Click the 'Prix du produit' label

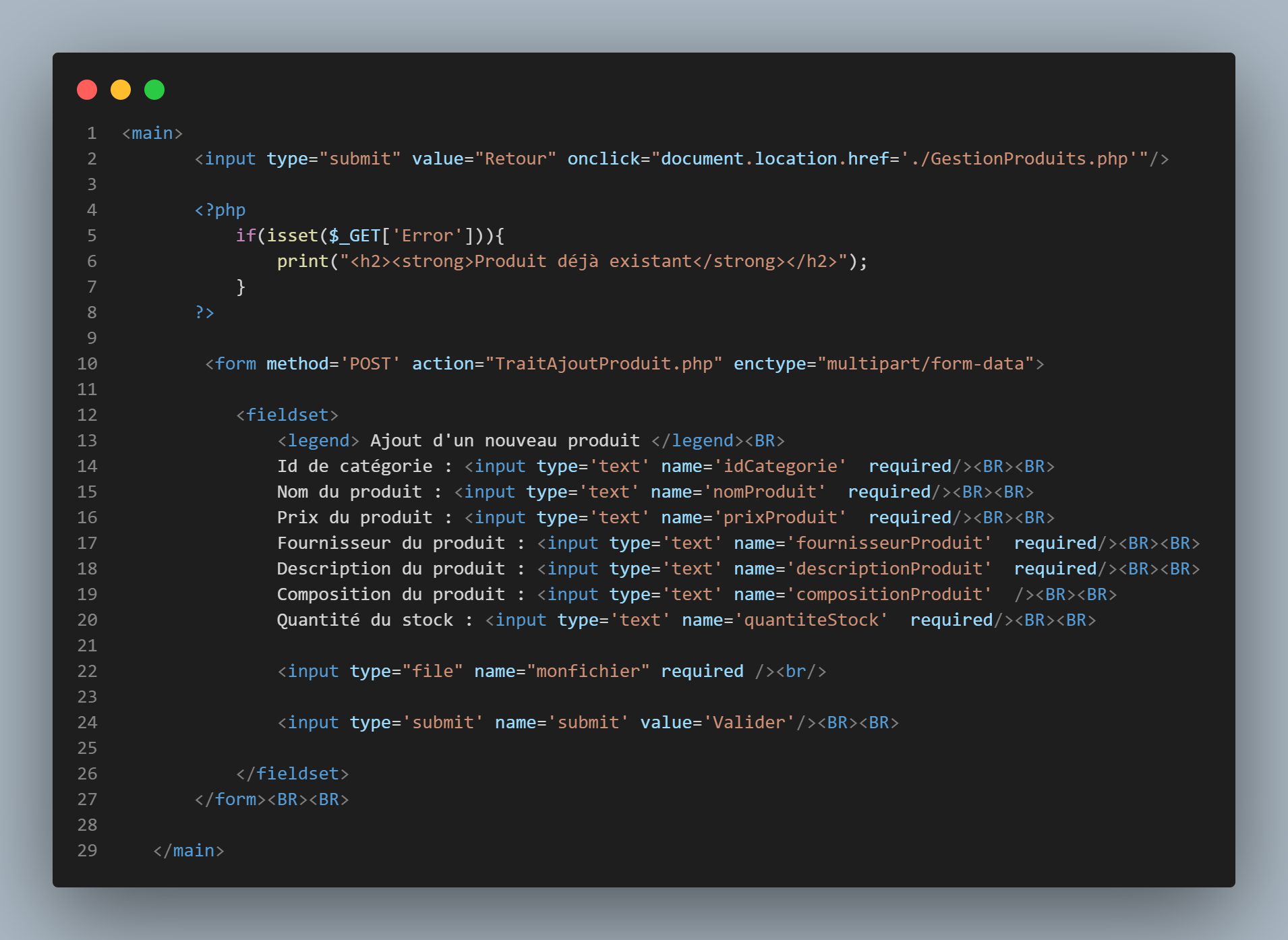[x=355, y=518]
